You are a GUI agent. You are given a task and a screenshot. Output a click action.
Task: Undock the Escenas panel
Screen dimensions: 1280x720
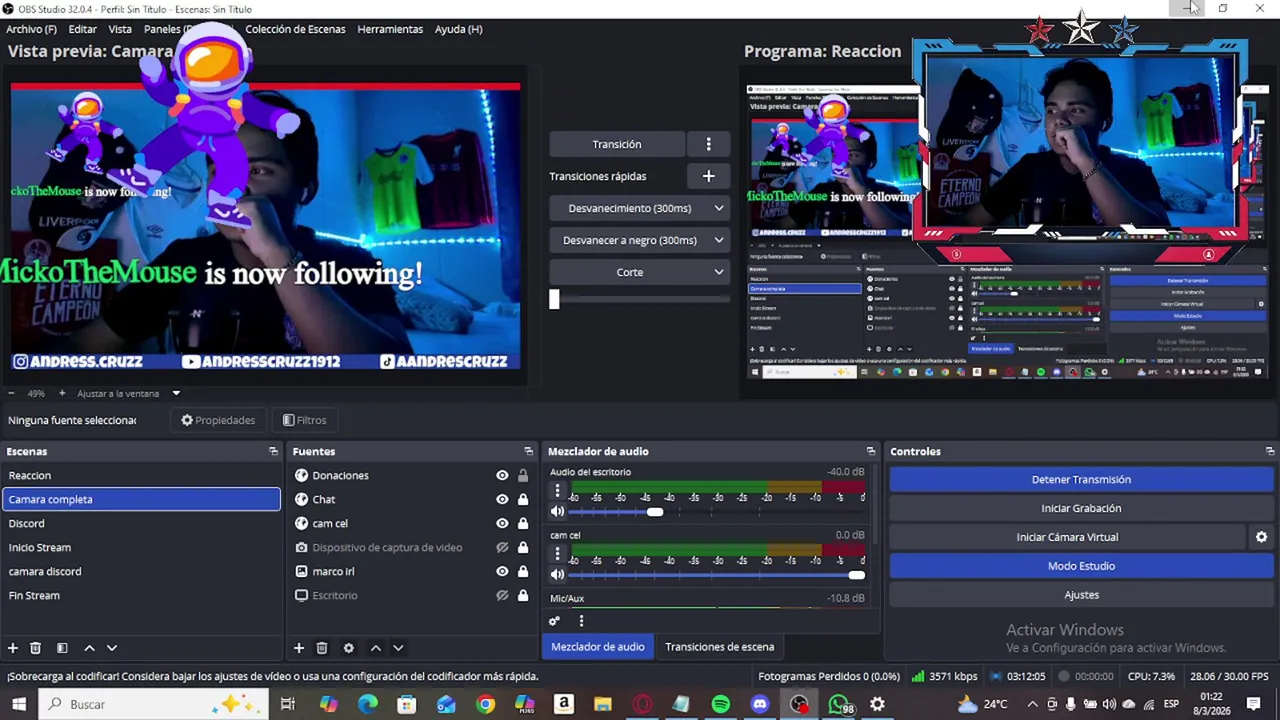coord(273,452)
